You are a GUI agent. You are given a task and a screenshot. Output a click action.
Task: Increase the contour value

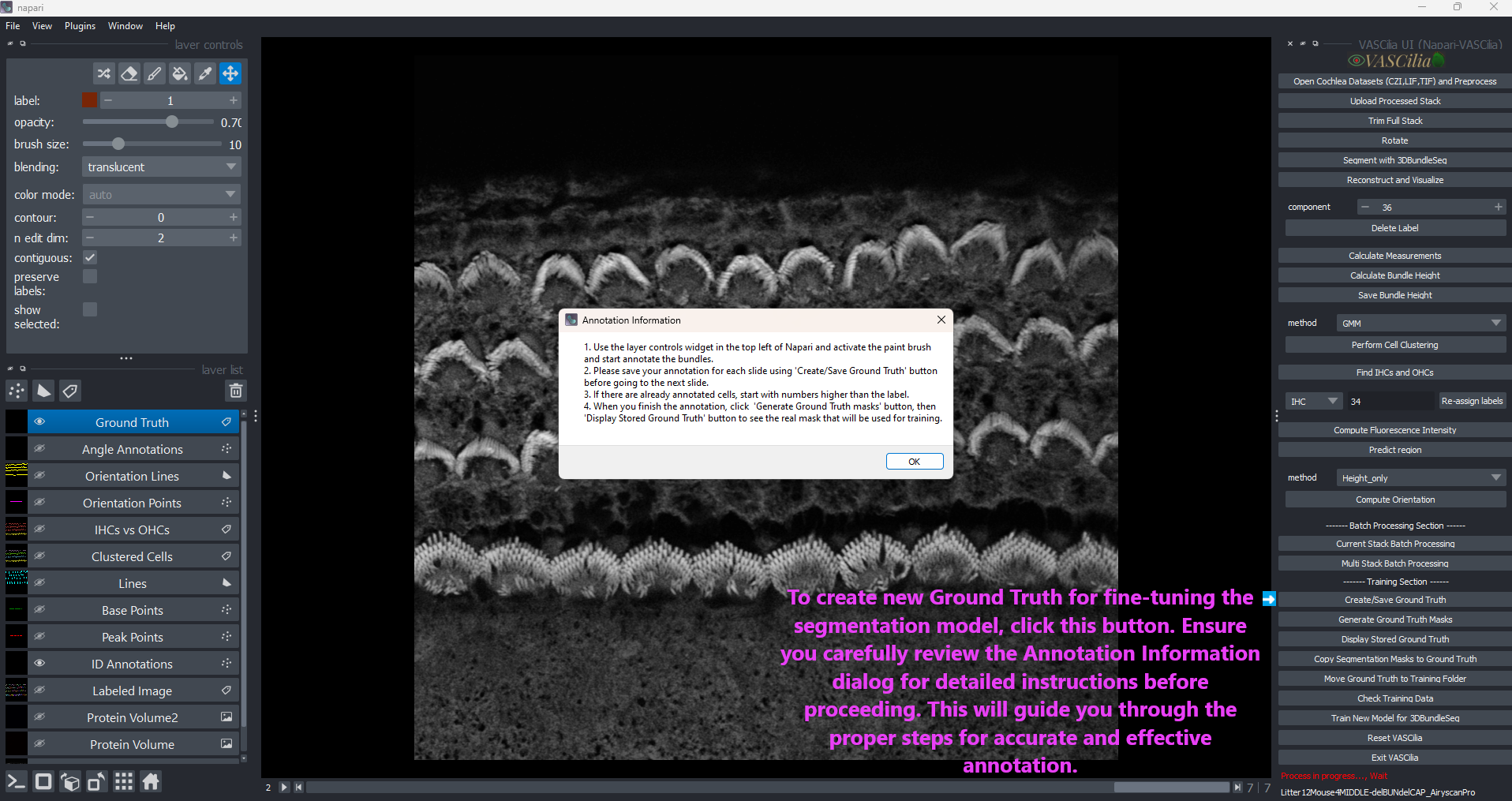pos(234,217)
